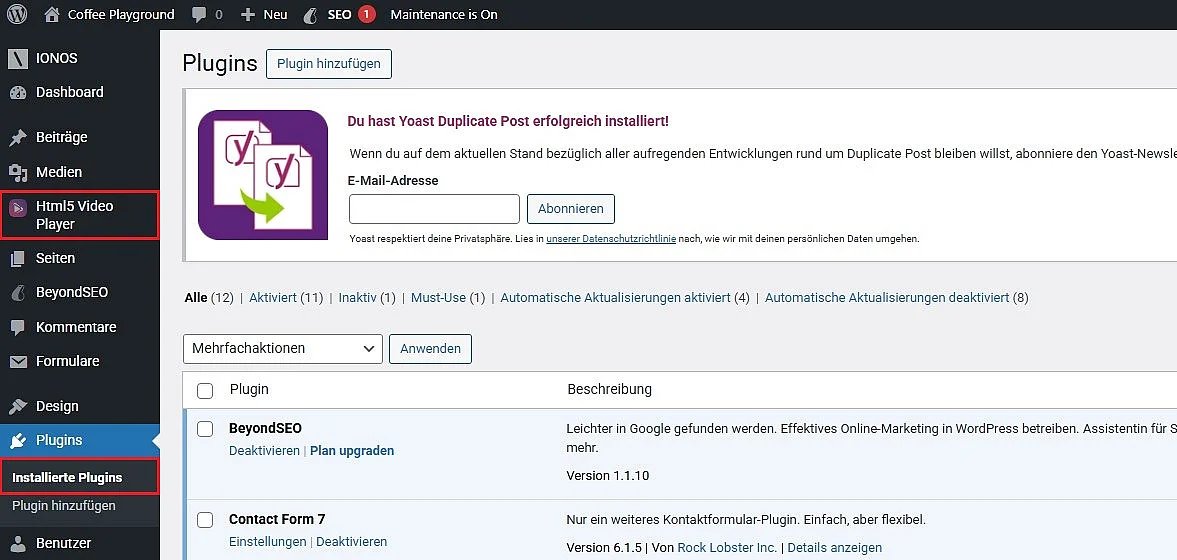Viewport: 1177px width, 560px height.
Task: Open Html5 Video Player menu label
Action: click(74, 215)
